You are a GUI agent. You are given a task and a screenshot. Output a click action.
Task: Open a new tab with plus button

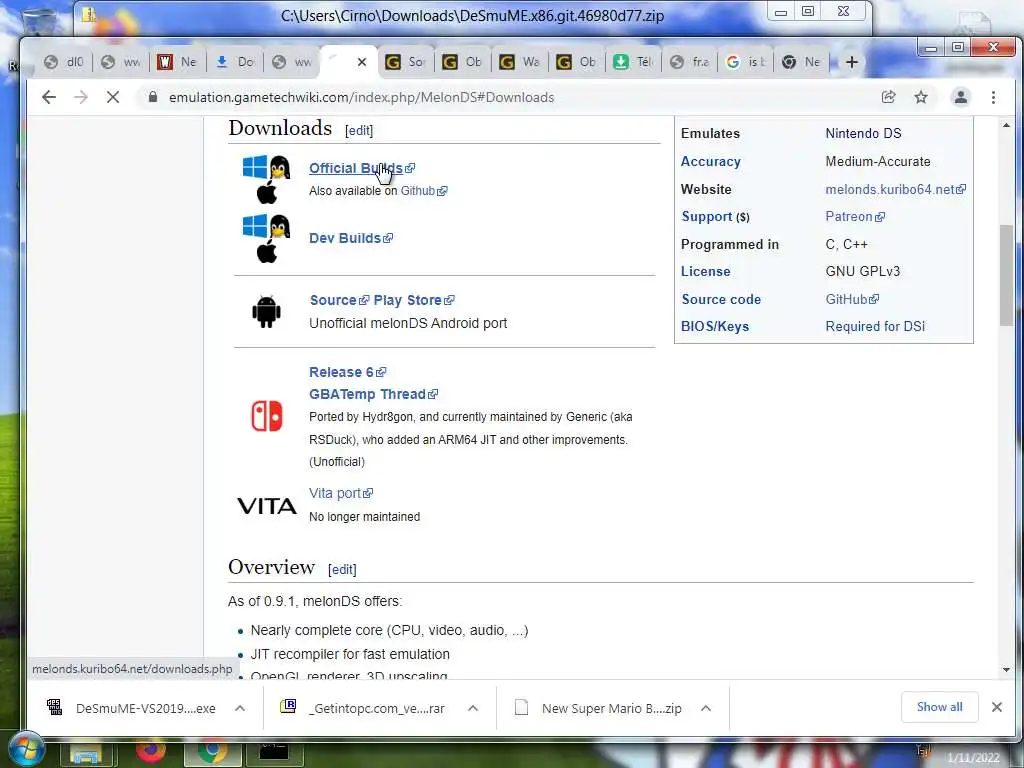coord(852,62)
